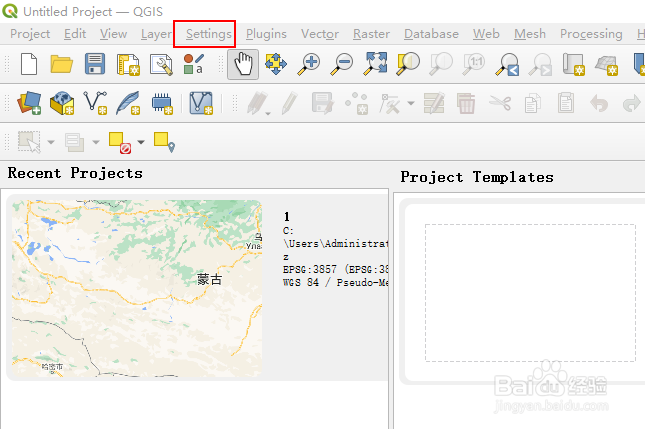Open the Plugins menu

pyautogui.click(x=266, y=34)
